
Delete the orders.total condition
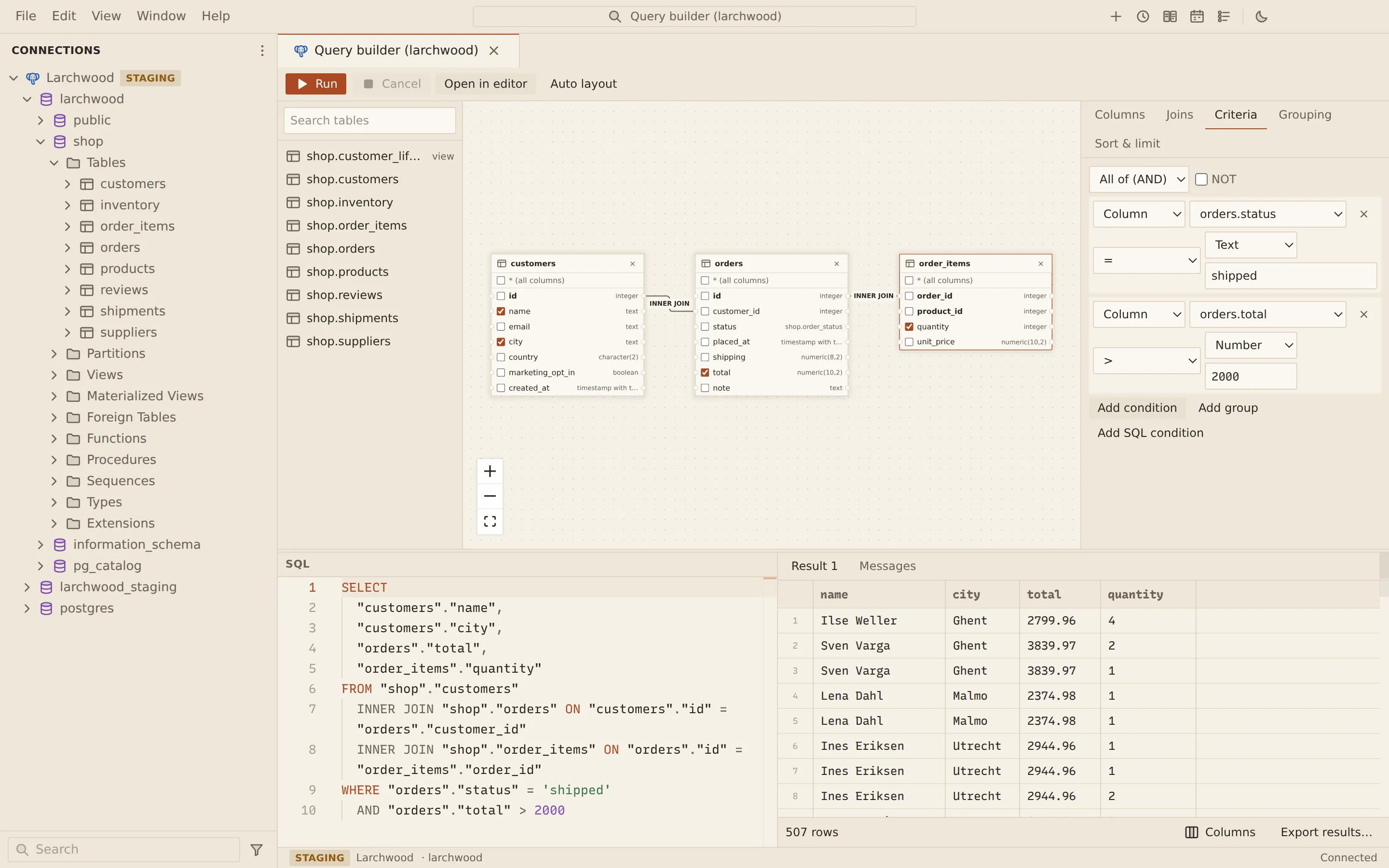pos(1364,314)
